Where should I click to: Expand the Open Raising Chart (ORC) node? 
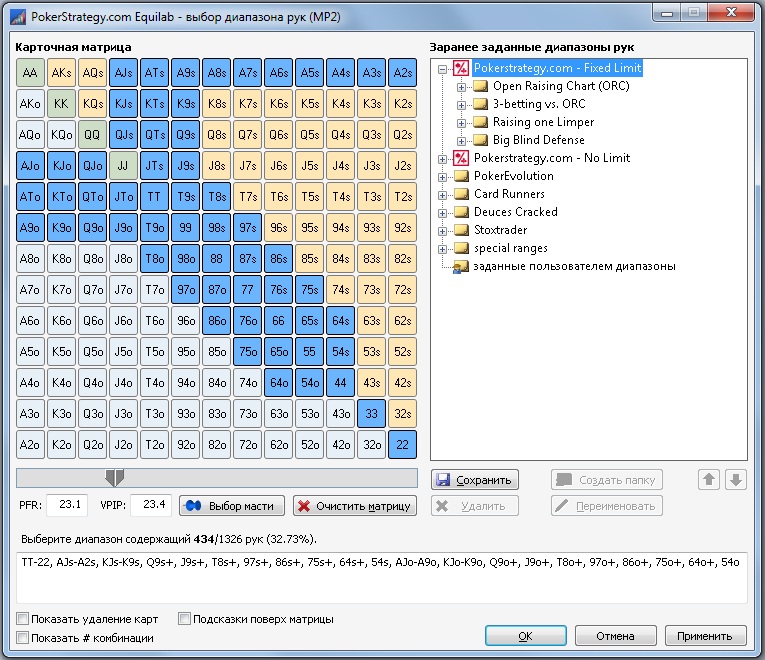(x=461, y=87)
